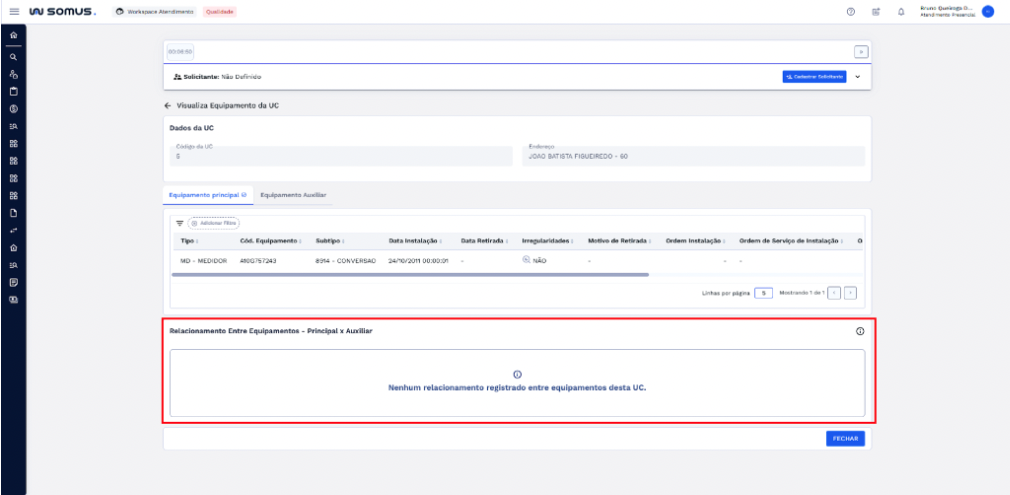Click the 8914 - CONVERSAO subtipo cell
The width and height of the screenshot is (1010, 495).
click(346, 260)
